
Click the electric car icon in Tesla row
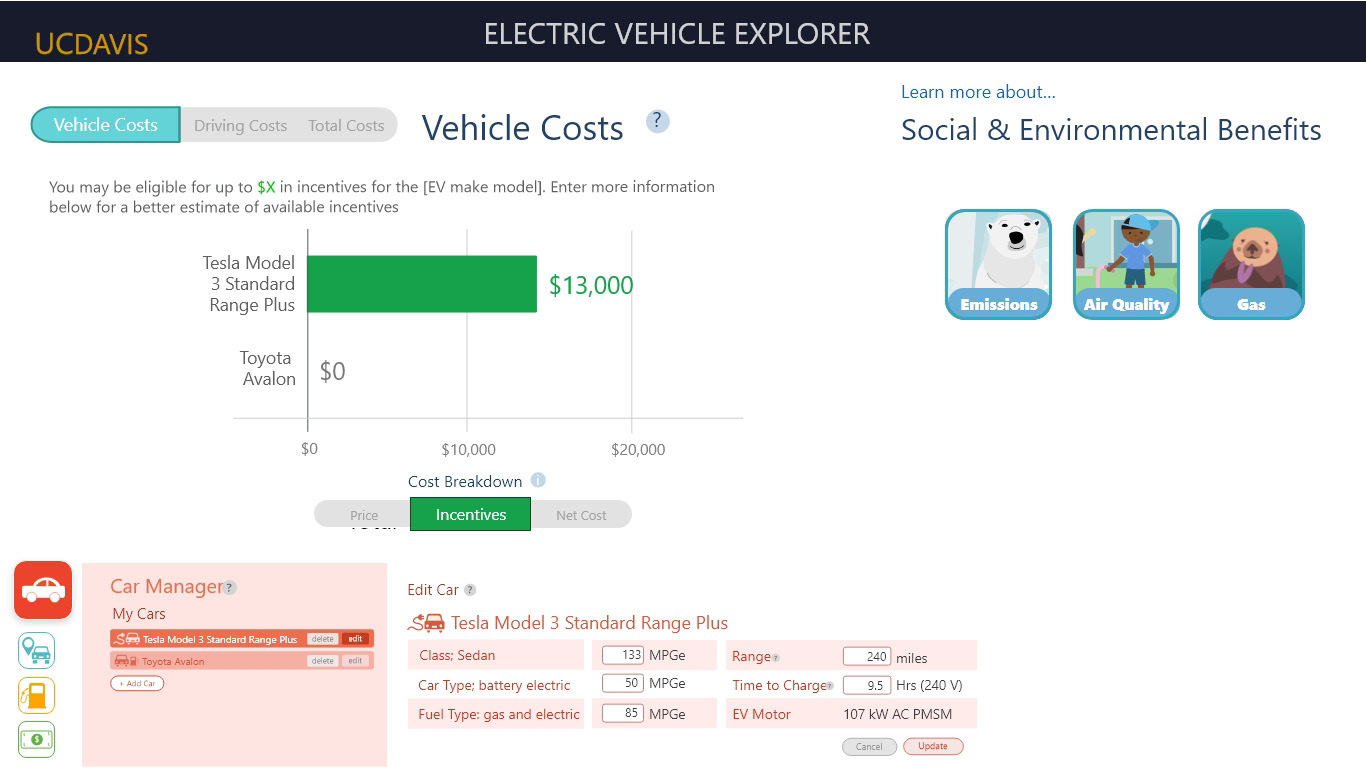(127, 639)
